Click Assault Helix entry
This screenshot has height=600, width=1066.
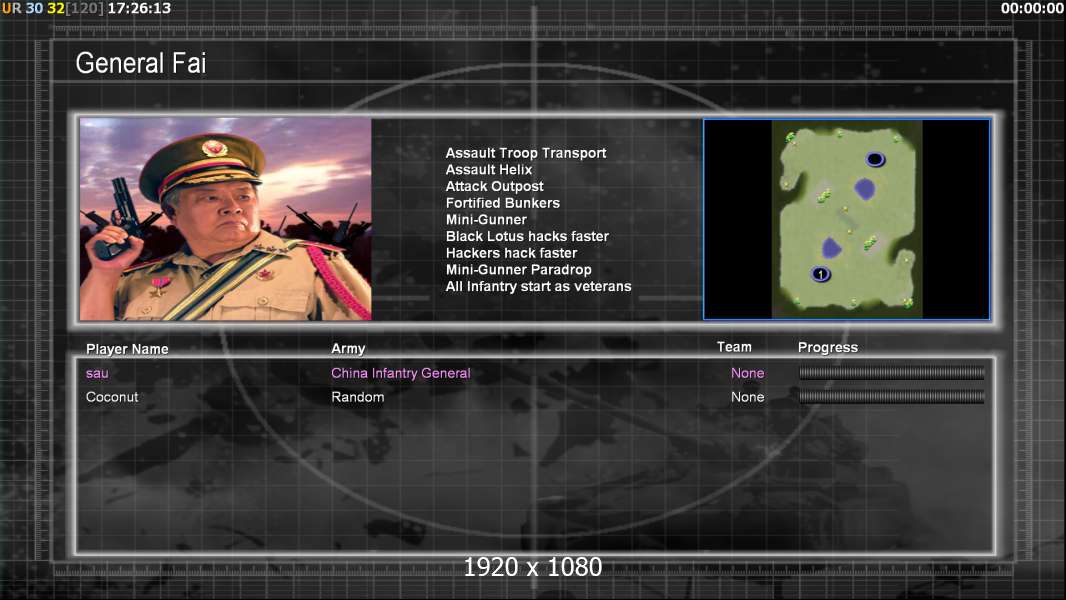(x=489, y=170)
